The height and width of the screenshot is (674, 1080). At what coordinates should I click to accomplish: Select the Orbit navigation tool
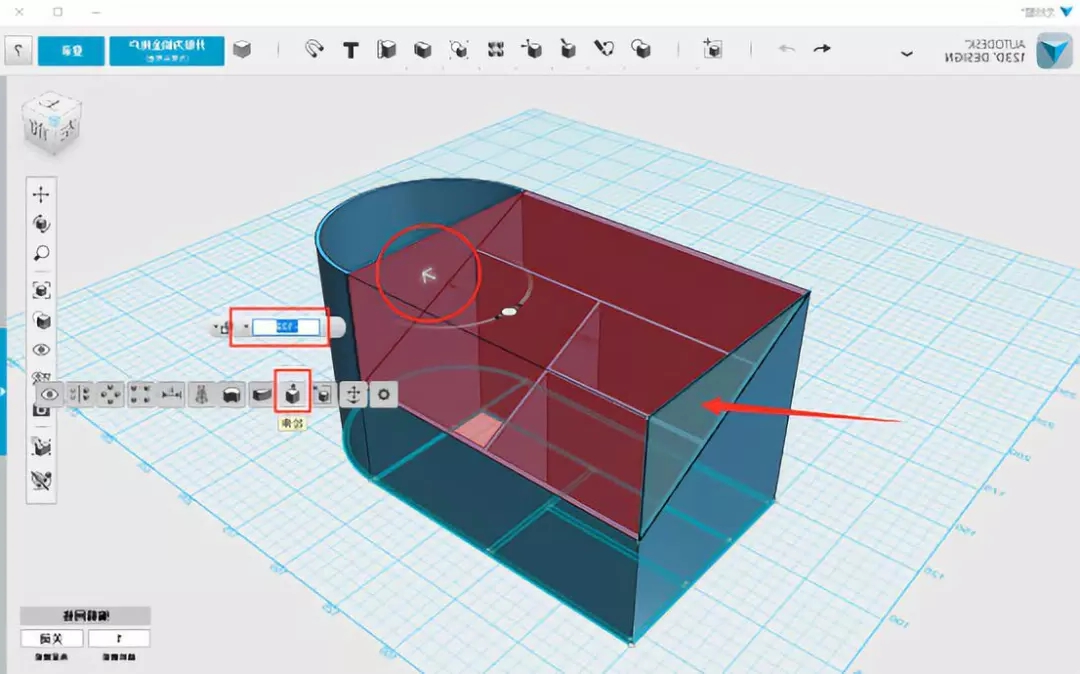click(x=41, y=224)
